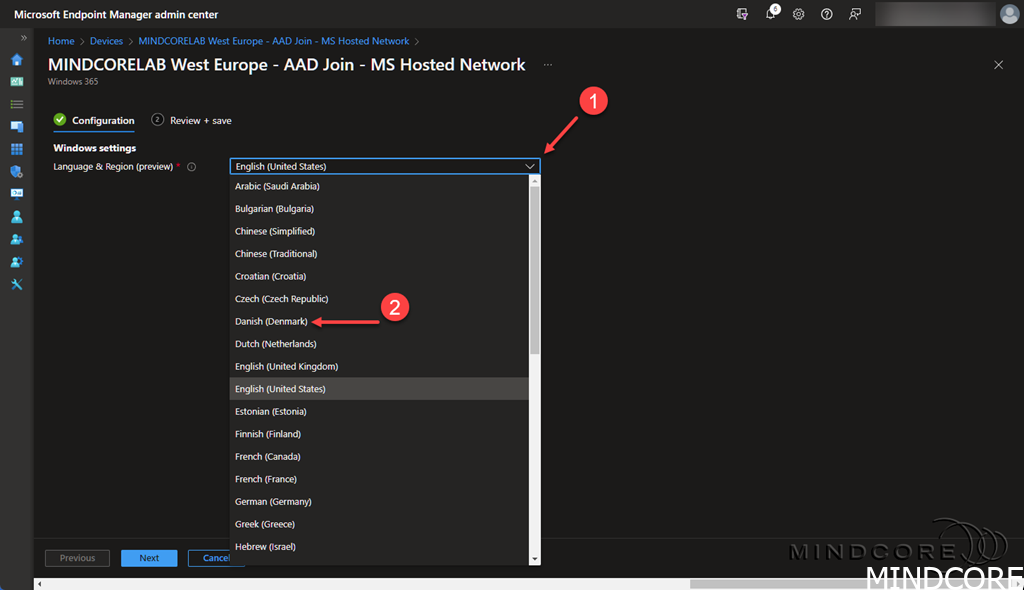This screenshot has width=1024, height=590.
Task: Click the Devices breadcrumb link
Action: tap(106, 41)
